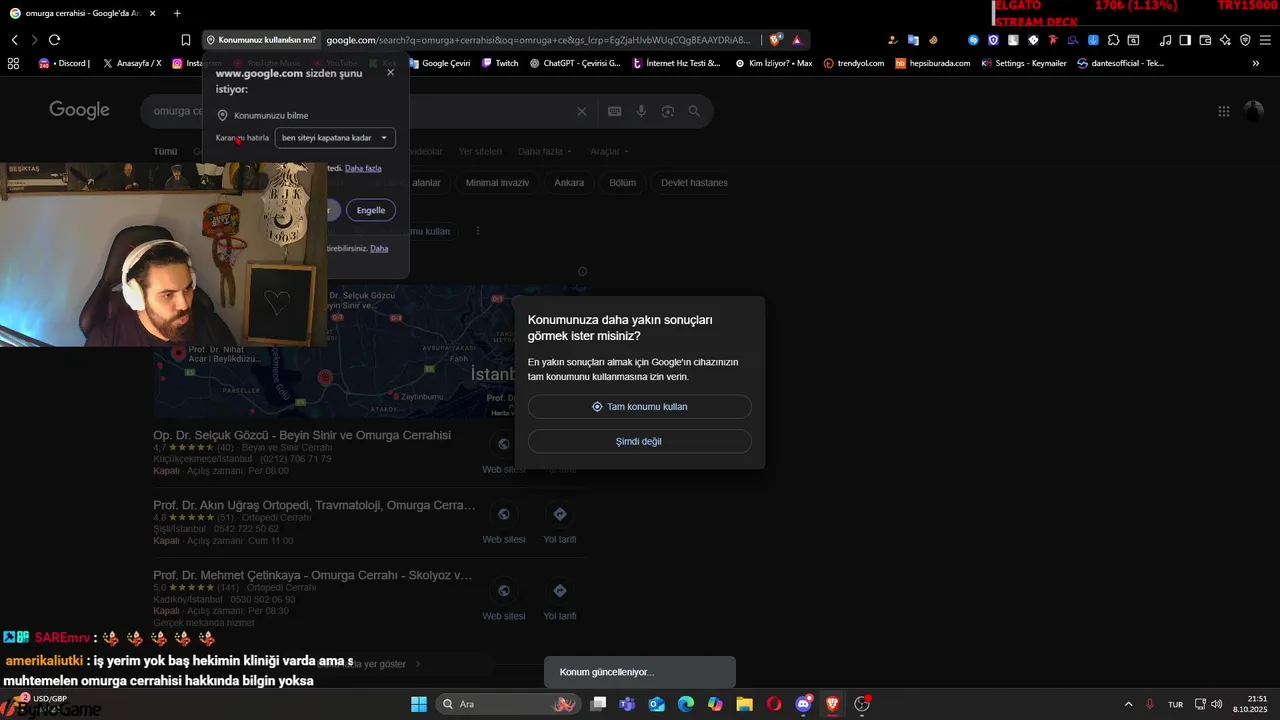1280x720 pixels.
Task: Open Brave Shields lion icon
Action: (775, 40)
